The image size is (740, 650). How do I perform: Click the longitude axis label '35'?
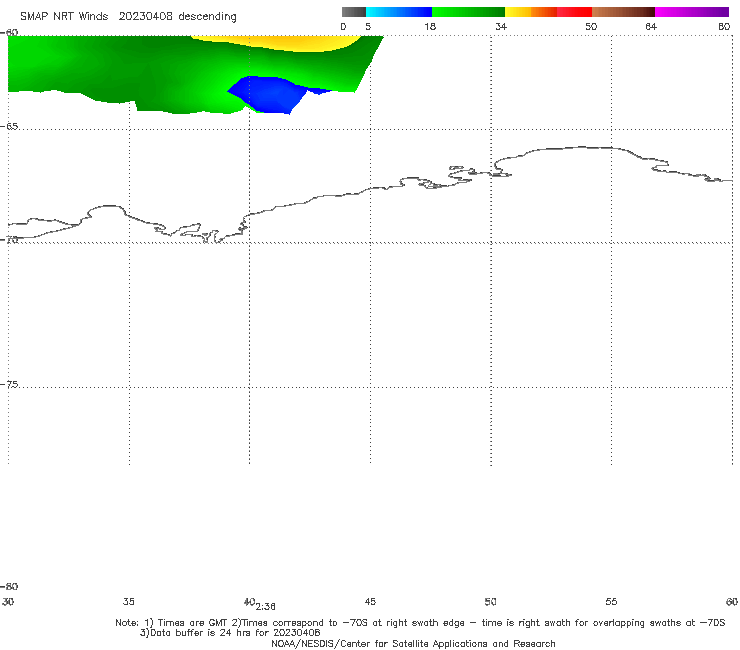point(129,602)
